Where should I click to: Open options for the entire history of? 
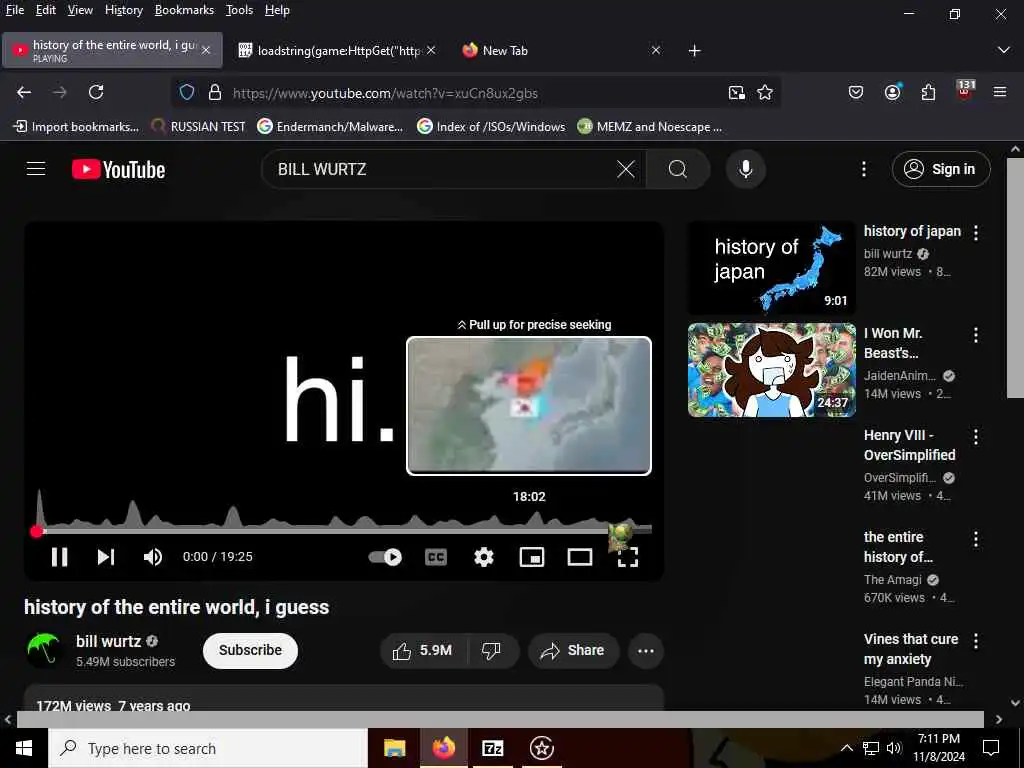tap(976, 539)
